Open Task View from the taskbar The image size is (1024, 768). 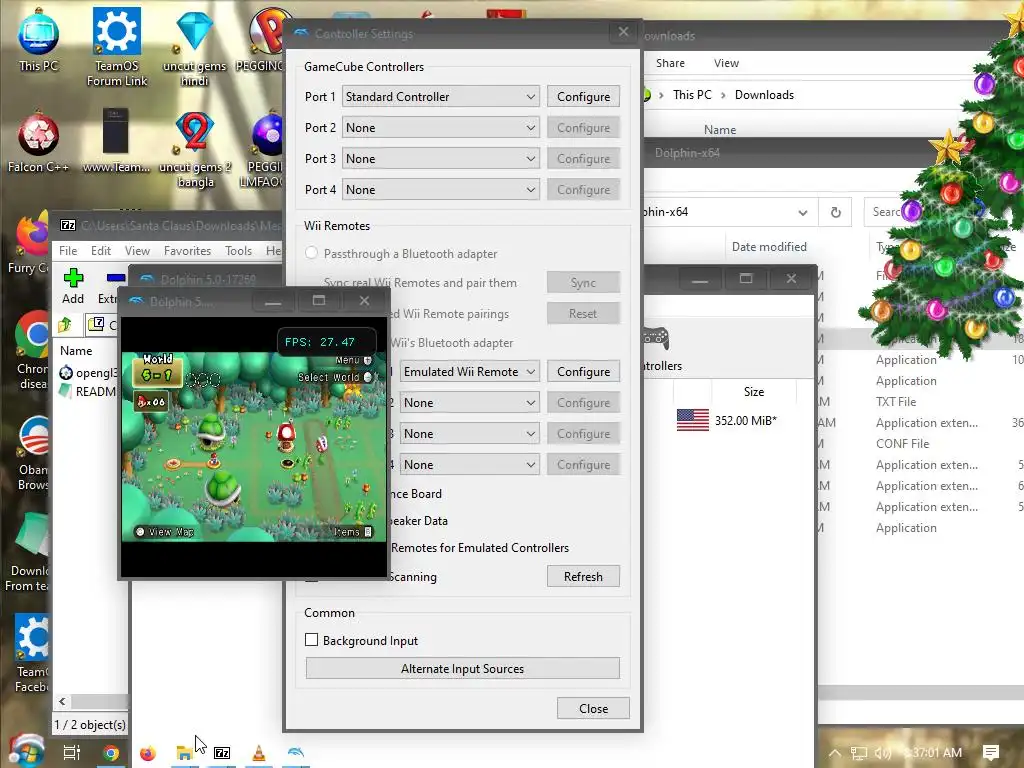coord(72,752)
